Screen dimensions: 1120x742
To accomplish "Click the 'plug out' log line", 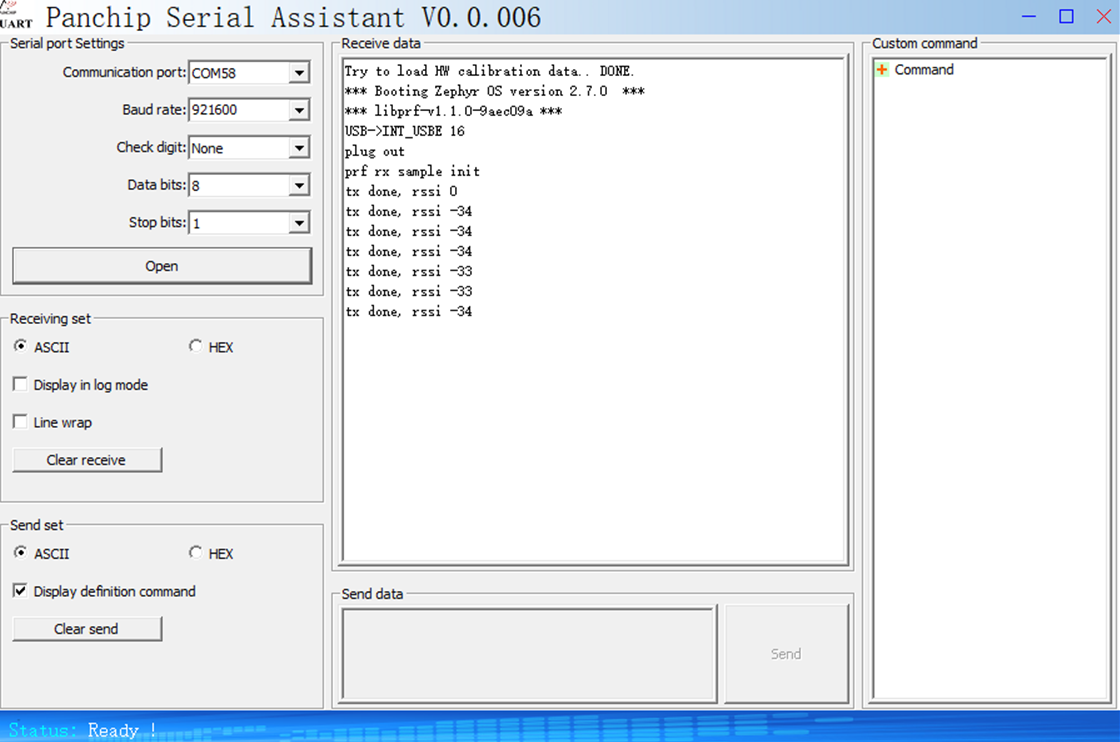I will [374, 151].
